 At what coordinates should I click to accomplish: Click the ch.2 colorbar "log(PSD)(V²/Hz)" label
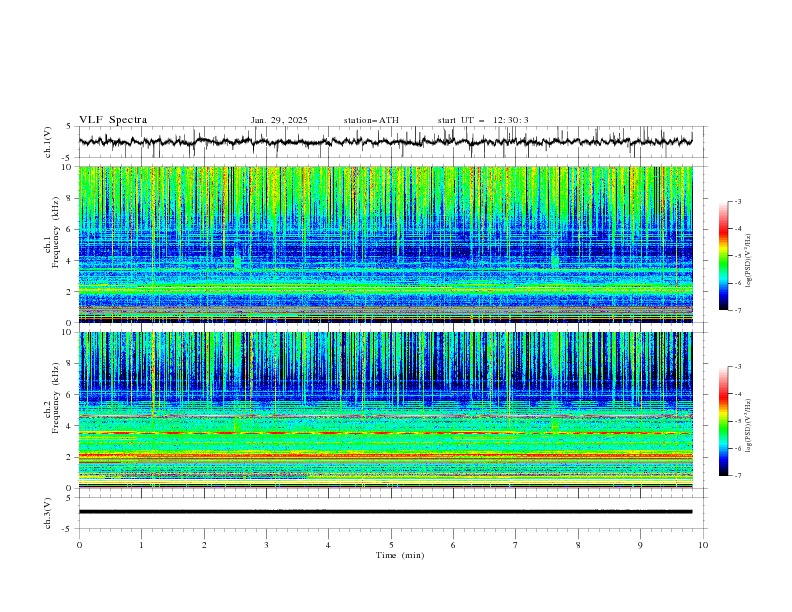pyautogui.click(x=748, y=425)
